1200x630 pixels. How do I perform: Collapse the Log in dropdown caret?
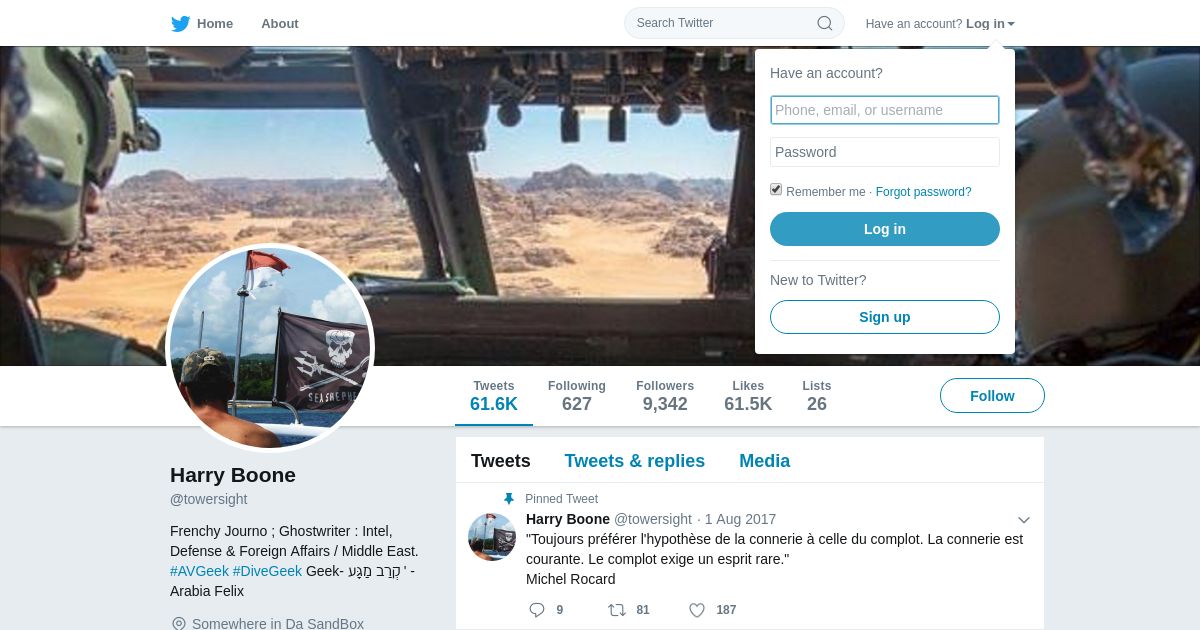click(1011, 24)
